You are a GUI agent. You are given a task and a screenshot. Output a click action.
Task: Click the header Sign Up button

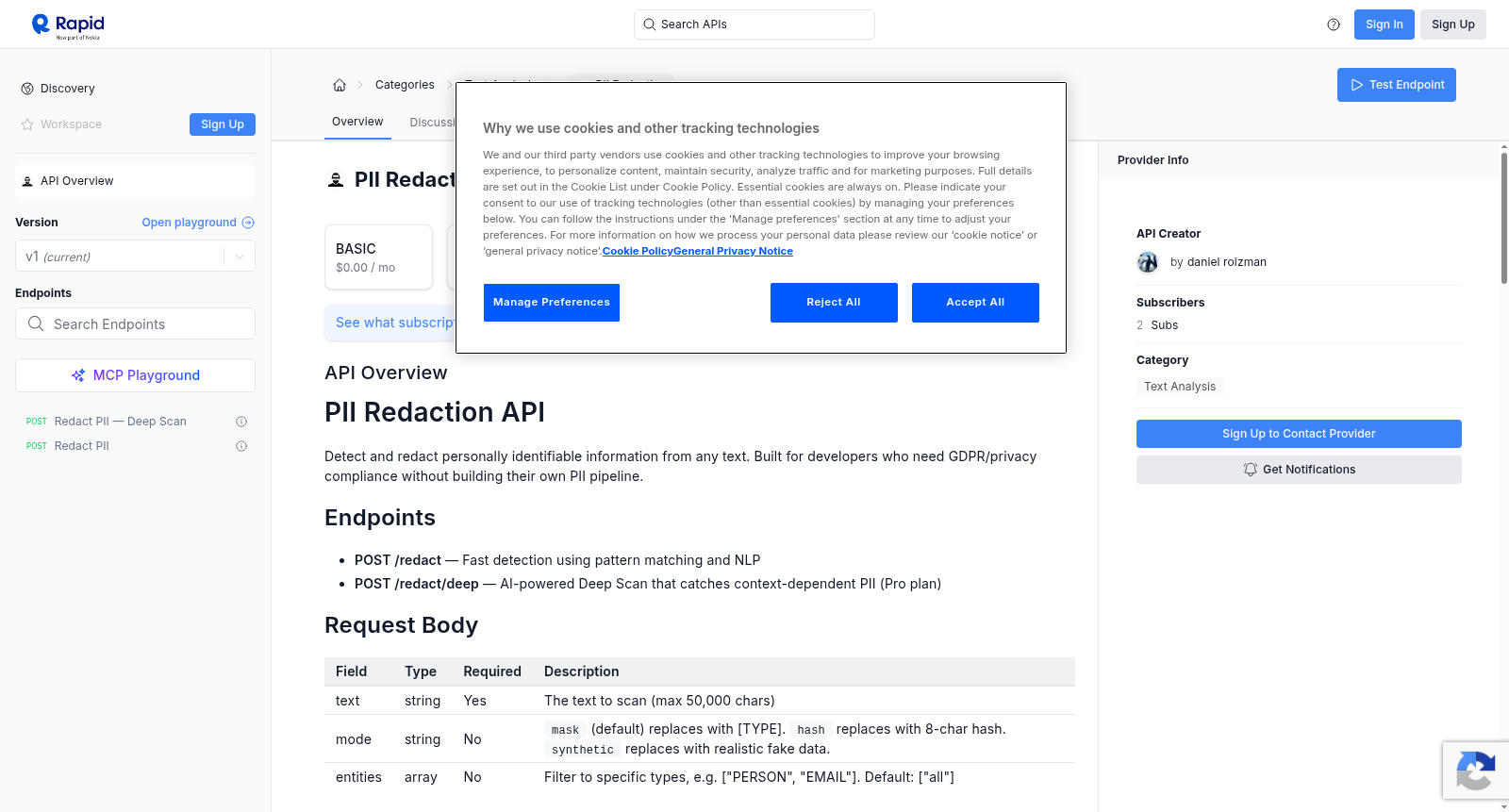point(1452,25)
